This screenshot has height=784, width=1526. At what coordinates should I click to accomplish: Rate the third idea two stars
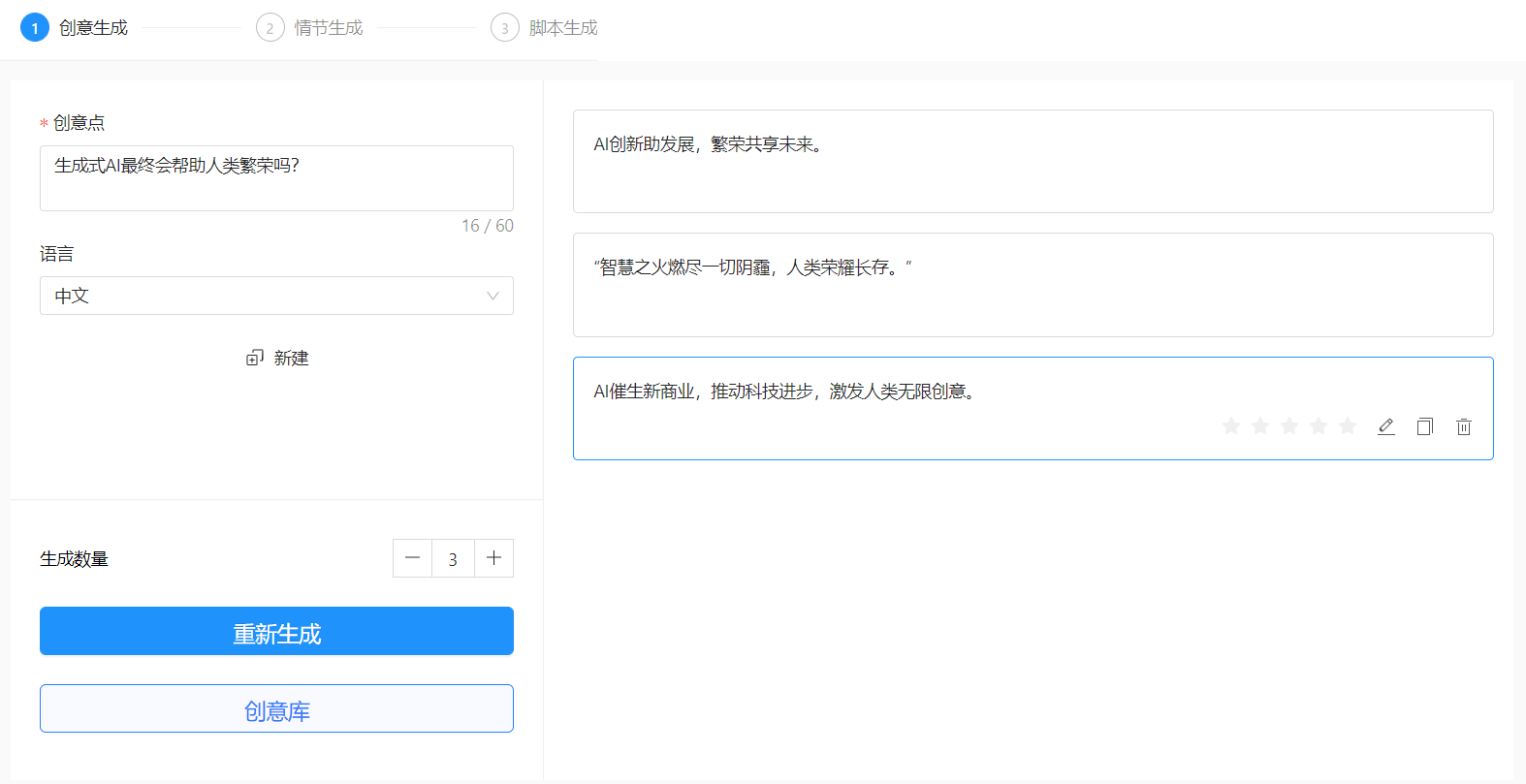pyautogui.click(x=1260, y=425)
